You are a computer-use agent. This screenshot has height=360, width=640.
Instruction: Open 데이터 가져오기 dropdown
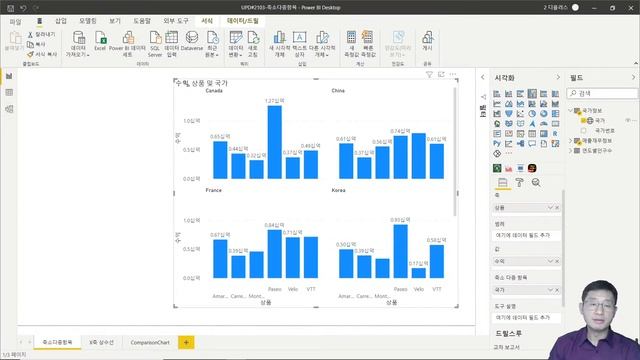point(78,44)
